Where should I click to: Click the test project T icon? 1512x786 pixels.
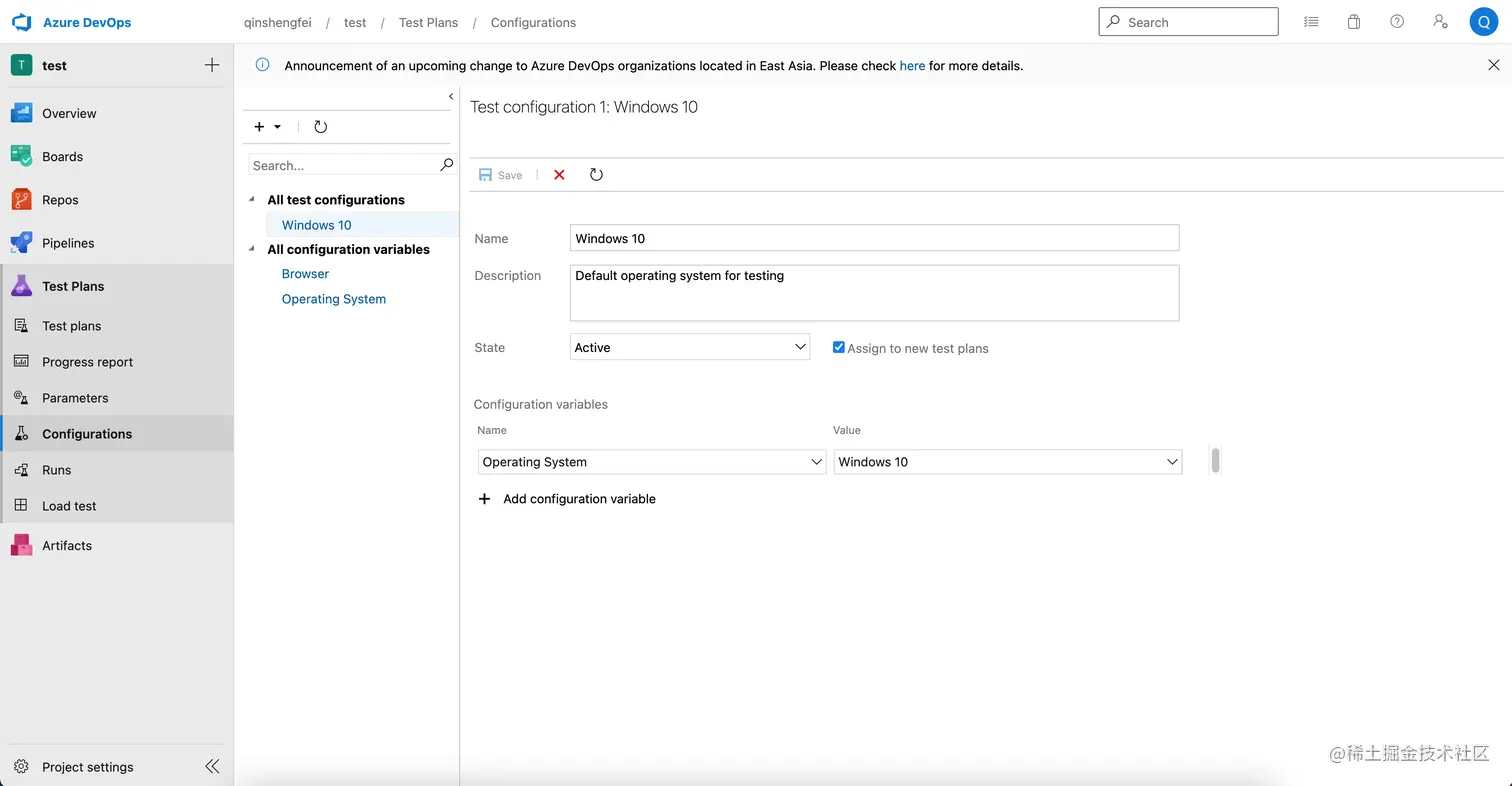(21, 65)
